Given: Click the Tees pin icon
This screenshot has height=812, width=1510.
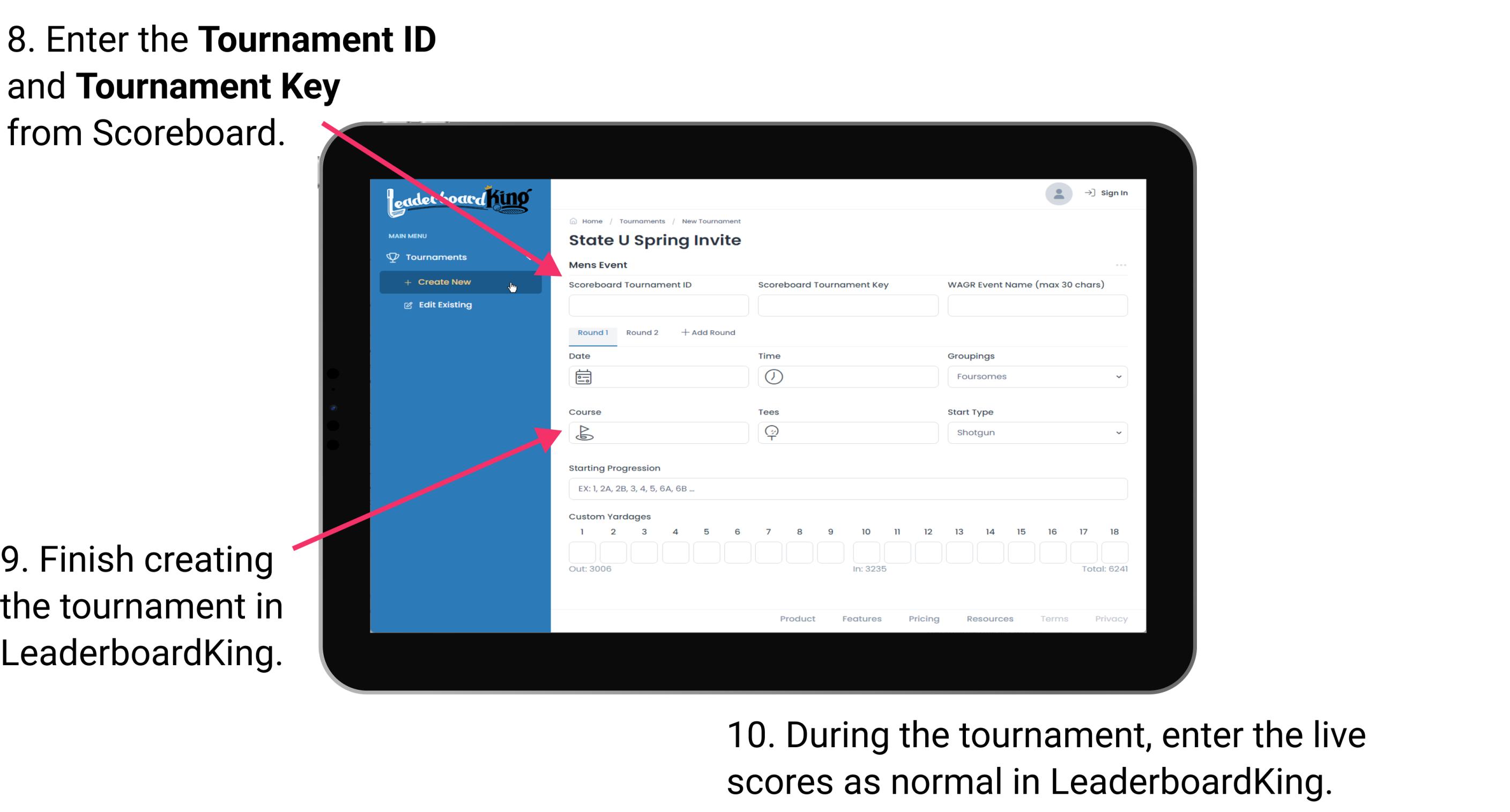Looking at the screenshot, I should (x=775, y=432).
